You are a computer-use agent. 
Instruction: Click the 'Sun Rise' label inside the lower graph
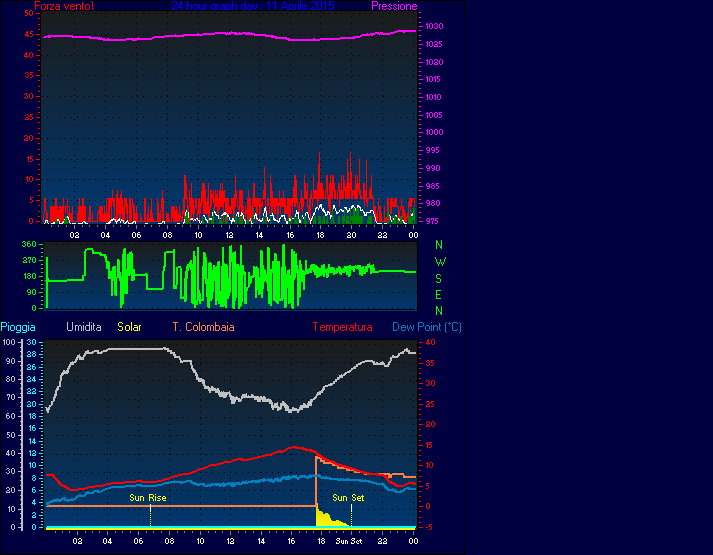point(148,498)
